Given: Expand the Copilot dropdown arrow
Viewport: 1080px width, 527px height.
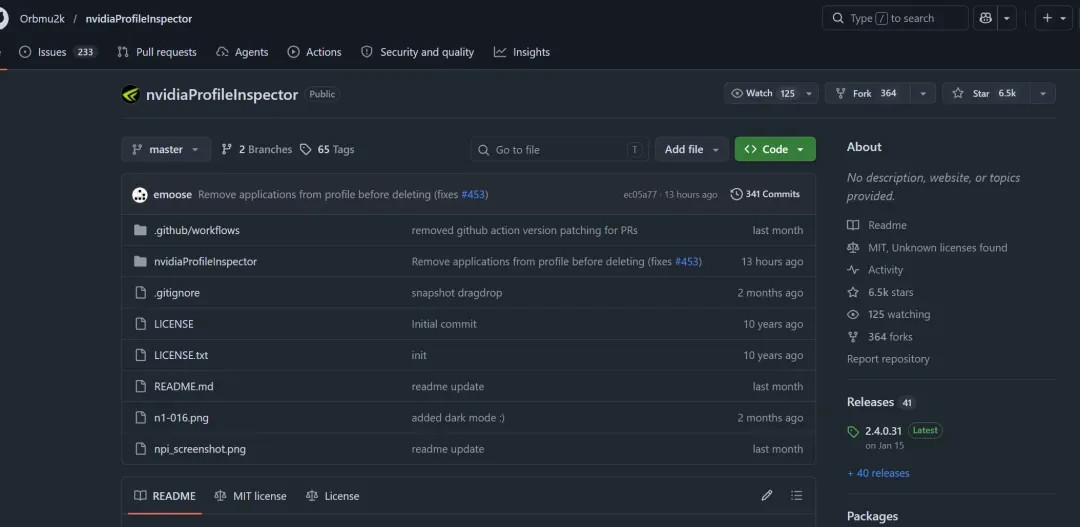Looking at the screenshot, I should click(1007, 19).
